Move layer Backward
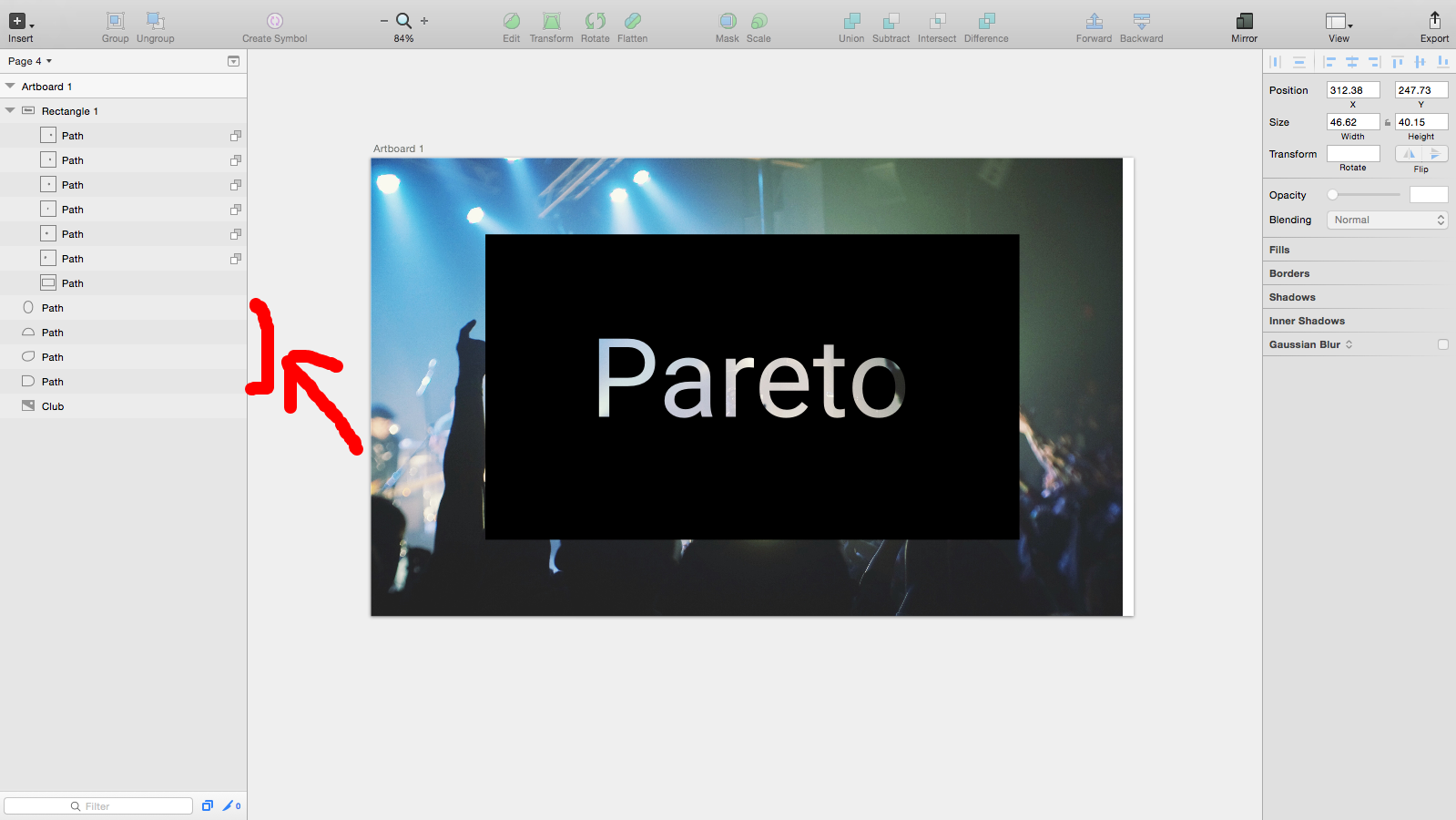Viewport: 1456px width, 820px height. tap(1142, 21)
